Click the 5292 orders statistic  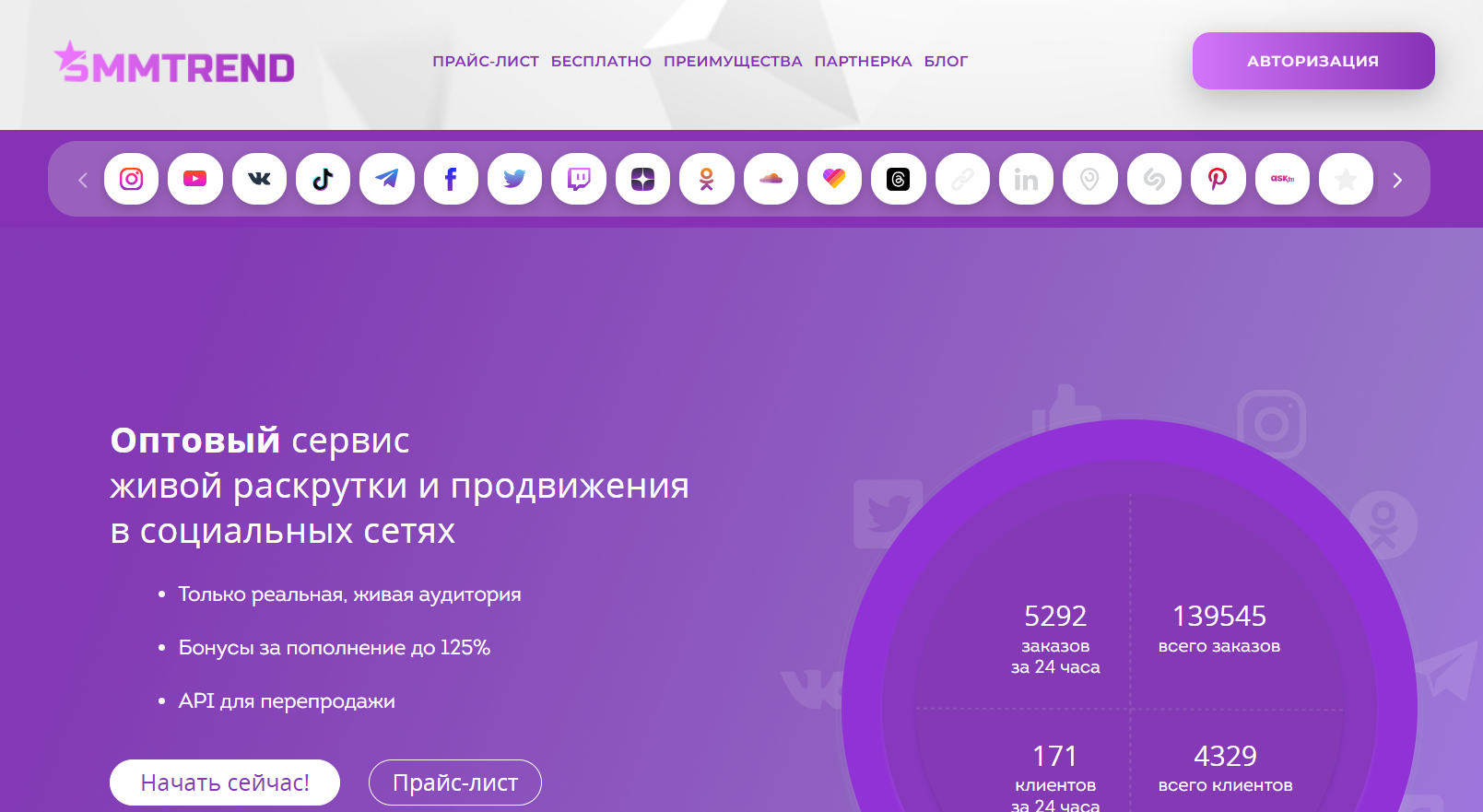click(1055, 639)
